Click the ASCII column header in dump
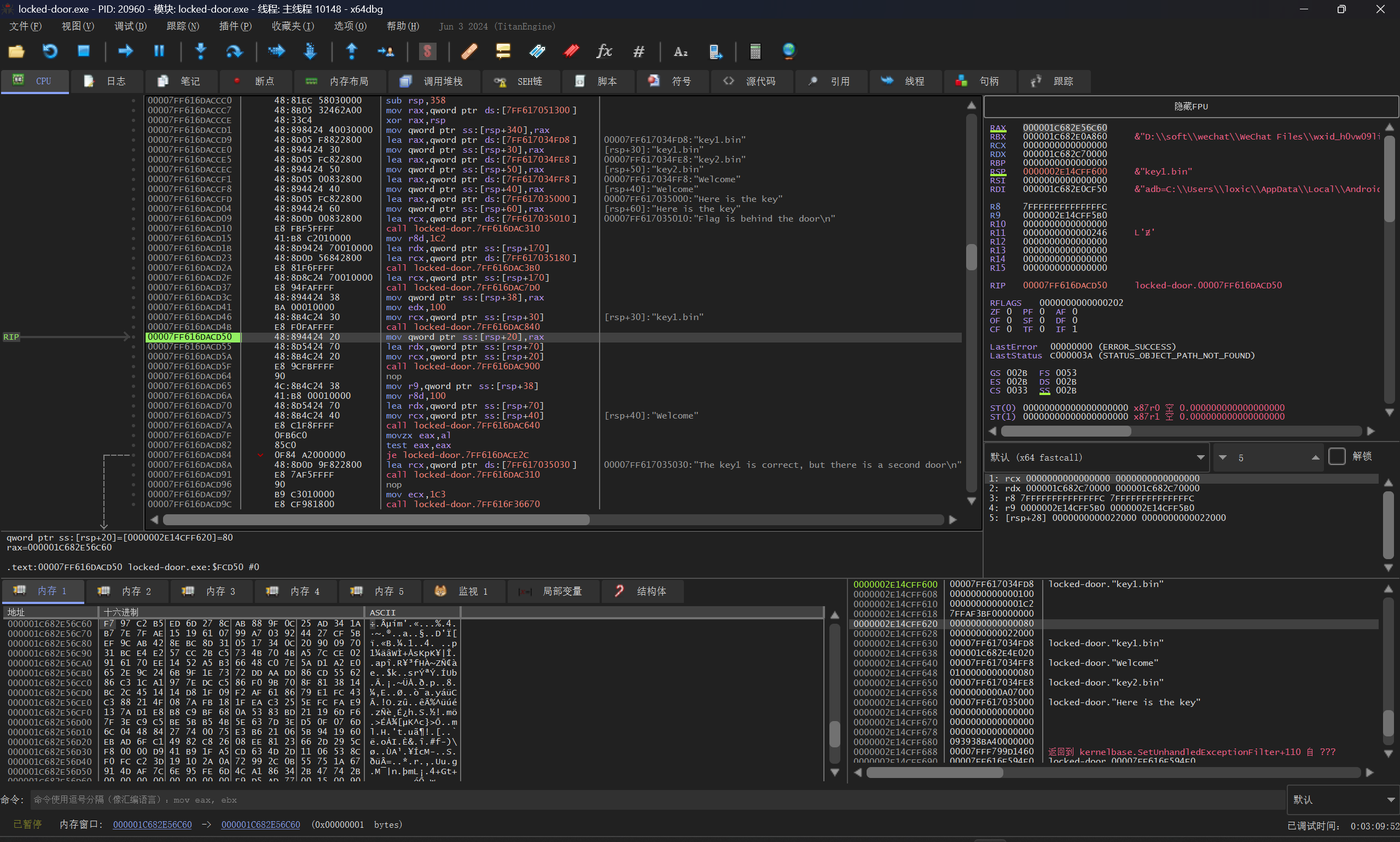The width and height of the screenshot is (1400, 842). point(412,612)
